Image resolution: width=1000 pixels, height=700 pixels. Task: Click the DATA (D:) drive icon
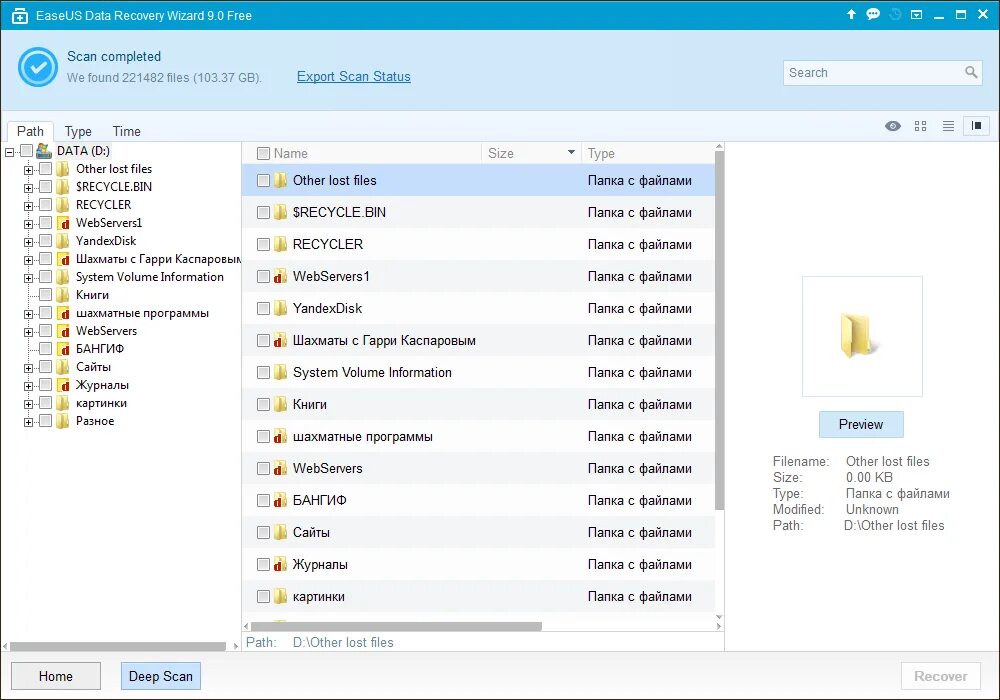click(x=44, y=150)
